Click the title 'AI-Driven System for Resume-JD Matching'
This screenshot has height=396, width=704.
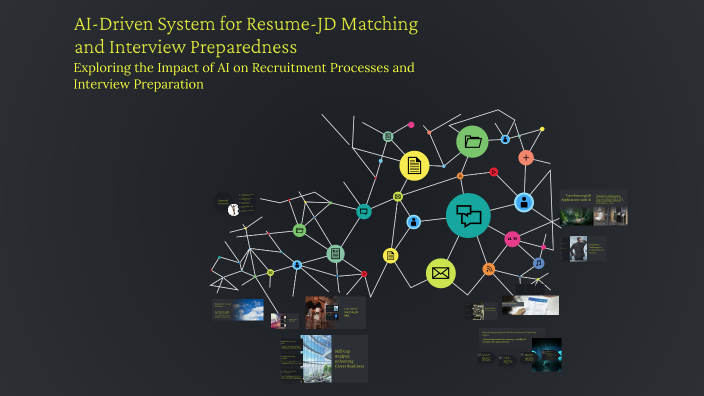(246, 24)
